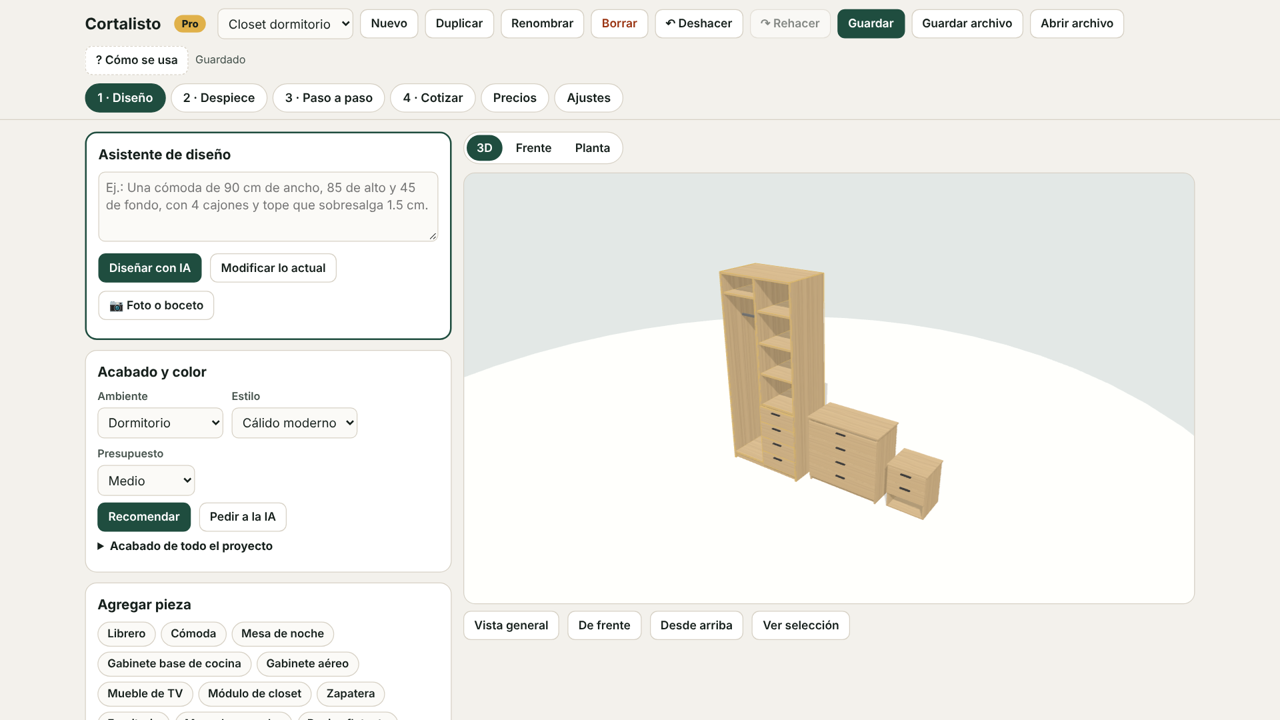The height and width of the screenshot is (720, 1280).
Task: Rename the project with Renombrar
Action: (x=542, y=23)
